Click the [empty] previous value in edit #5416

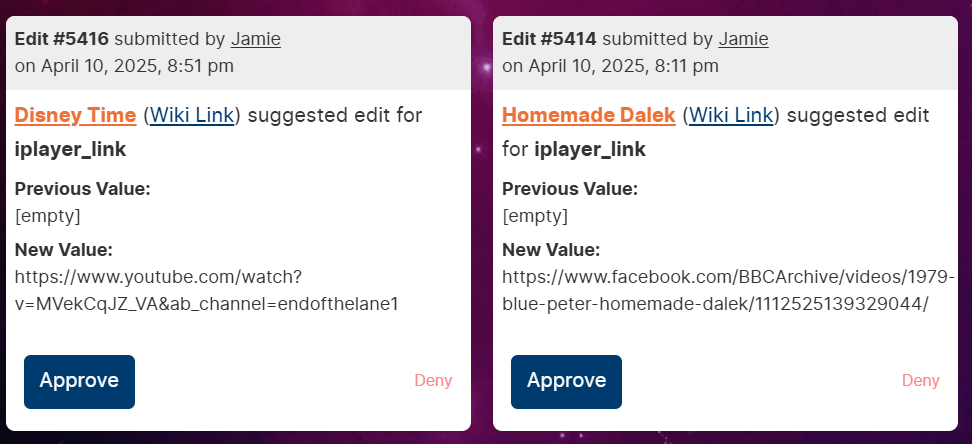tap(48, 216)
